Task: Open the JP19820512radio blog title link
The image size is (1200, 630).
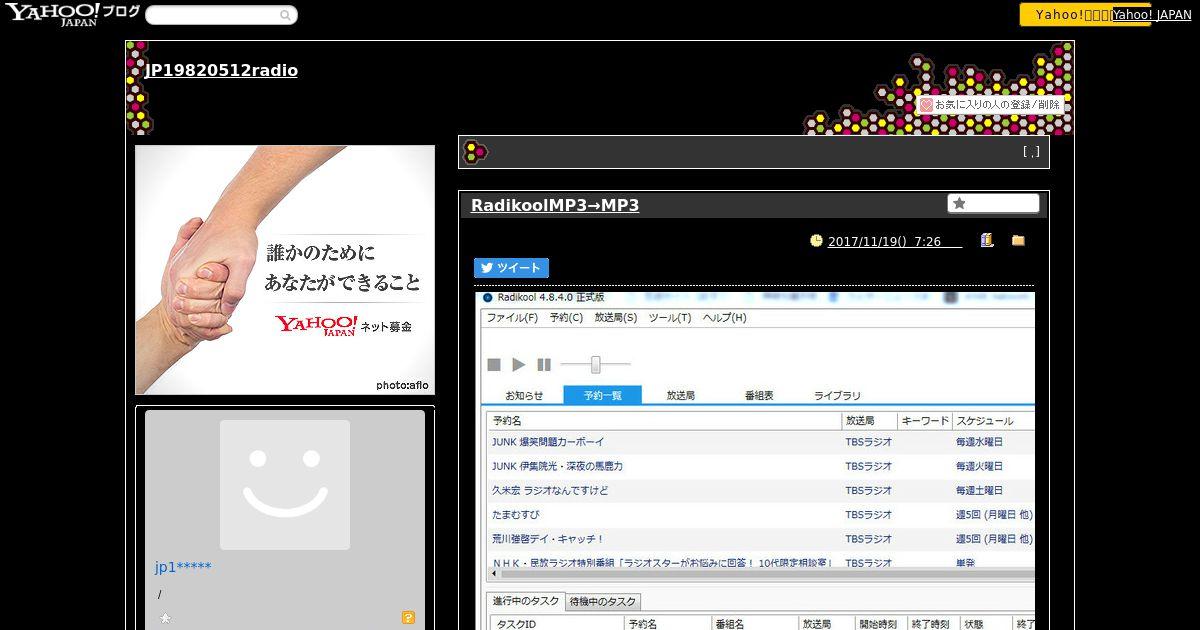Action: (x=221, y=70)
